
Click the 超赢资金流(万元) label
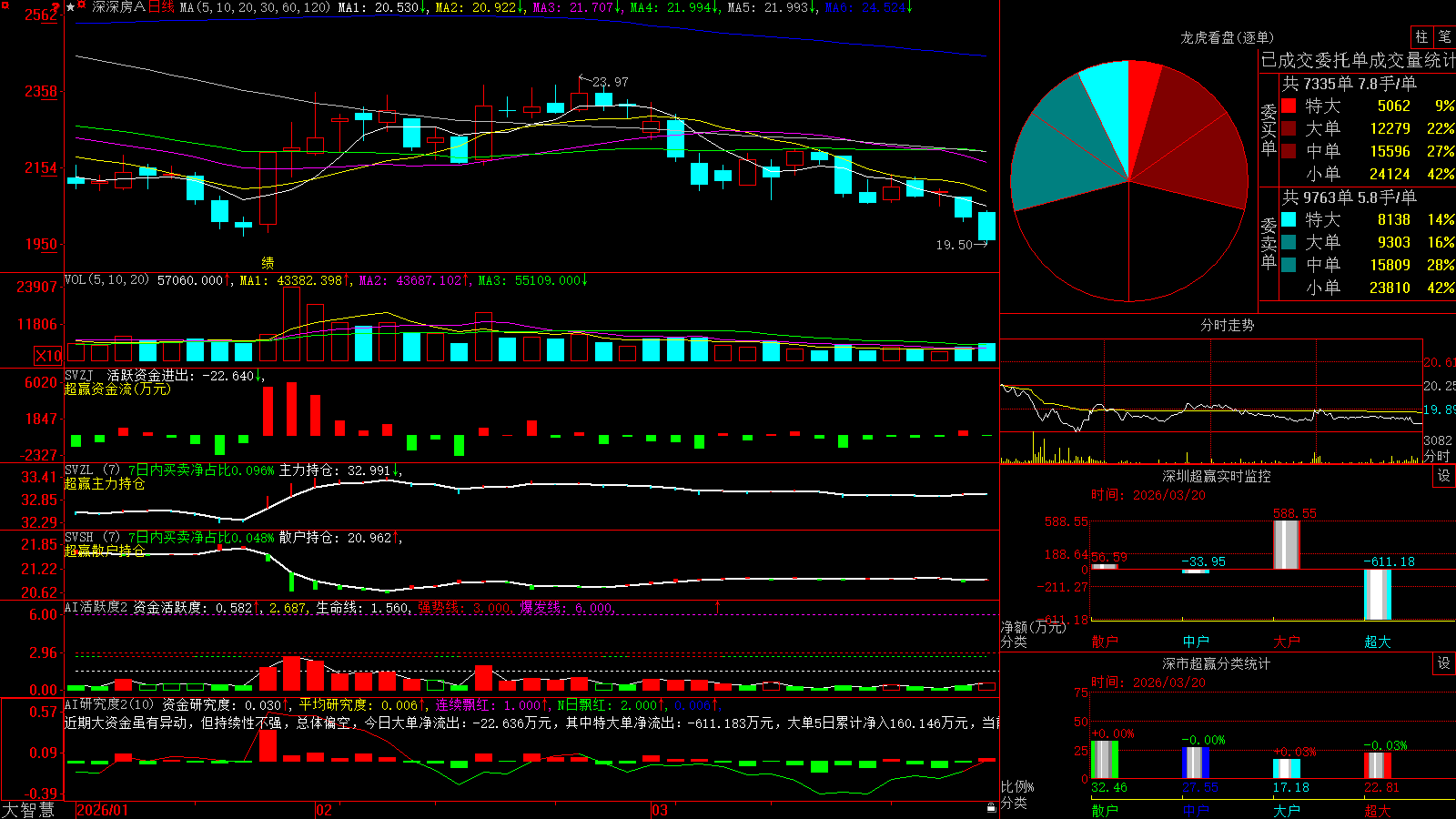click(x=117, y=389)
